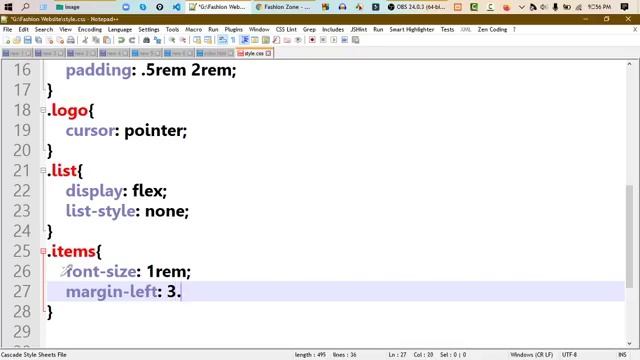The image size is (640, 360).
Task: Toggle file monitoring eye icon
Action: click(x=298, y=40)
